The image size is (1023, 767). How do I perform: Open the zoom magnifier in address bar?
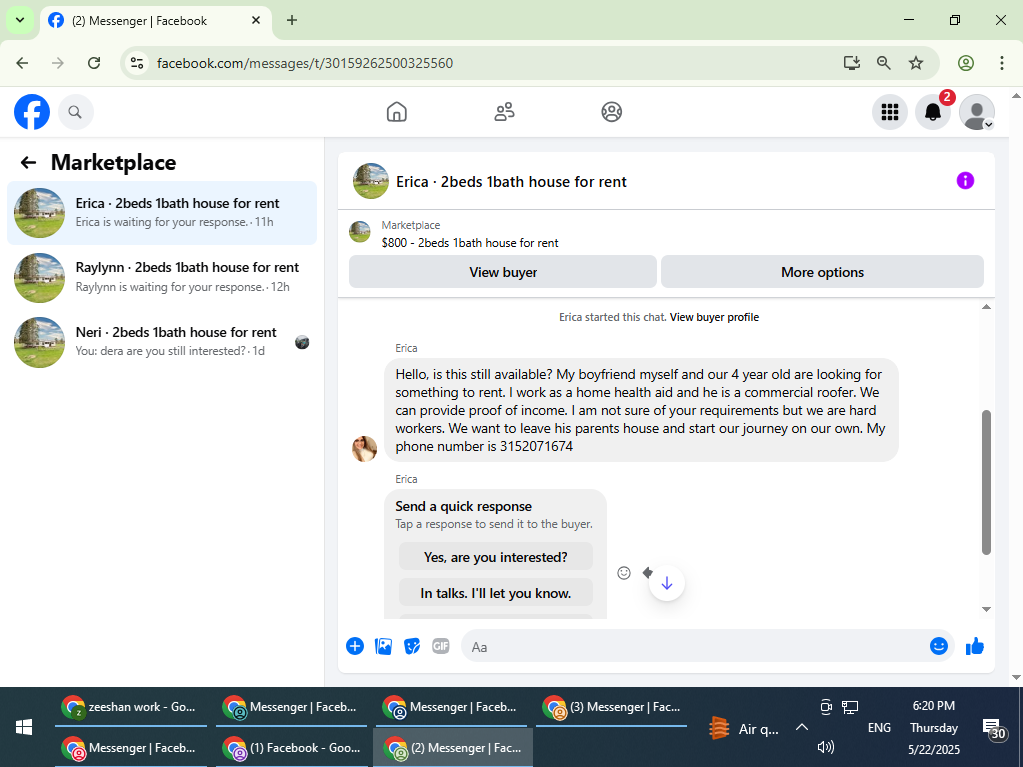[883, 63]
